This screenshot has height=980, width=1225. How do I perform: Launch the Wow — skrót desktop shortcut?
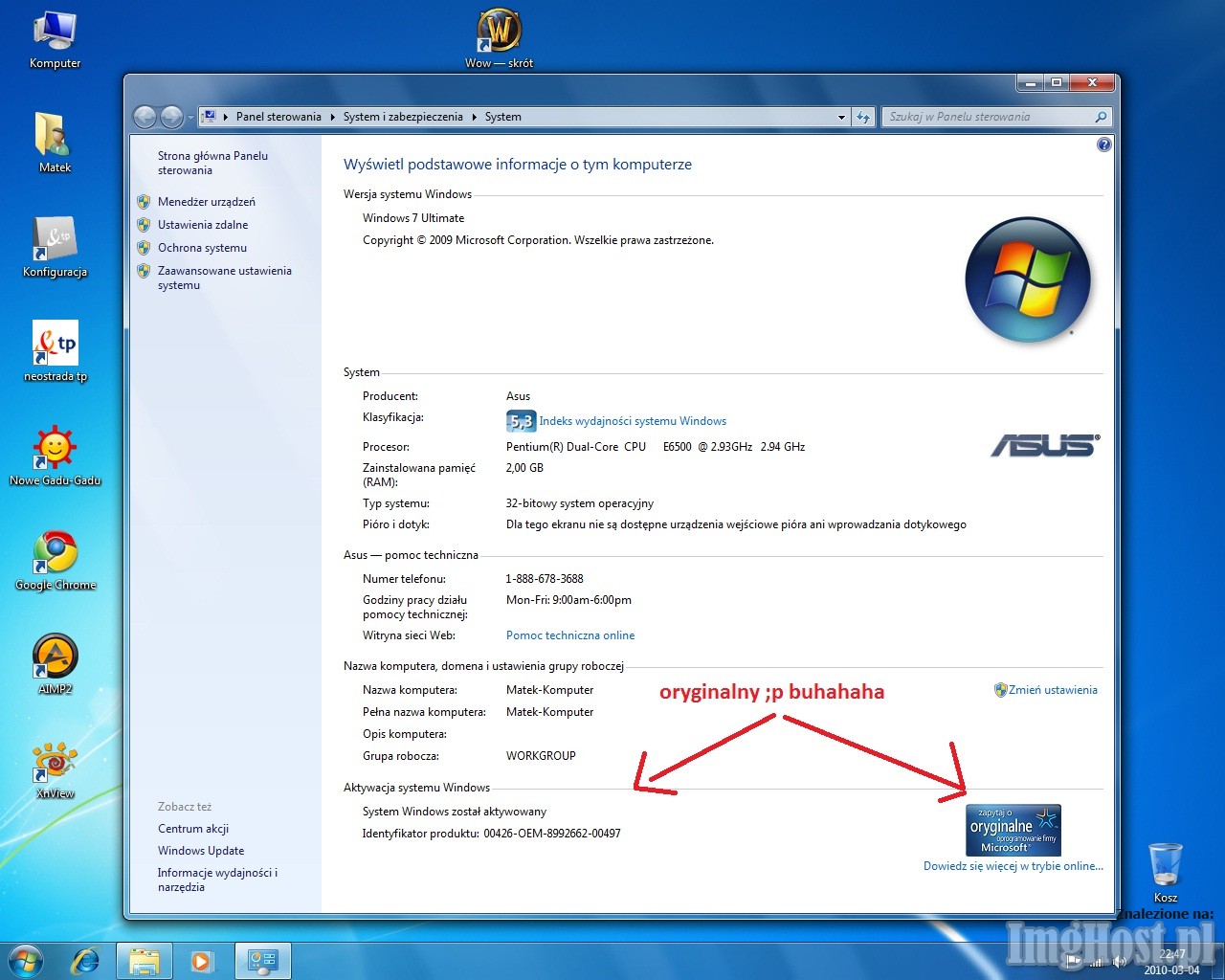tap(499, 38)
